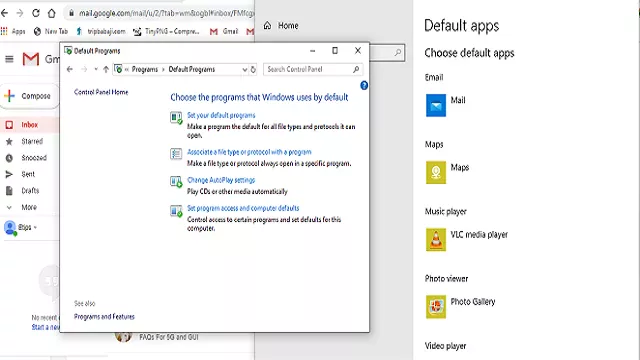Click the Maps app icon

tap(436, 172)
